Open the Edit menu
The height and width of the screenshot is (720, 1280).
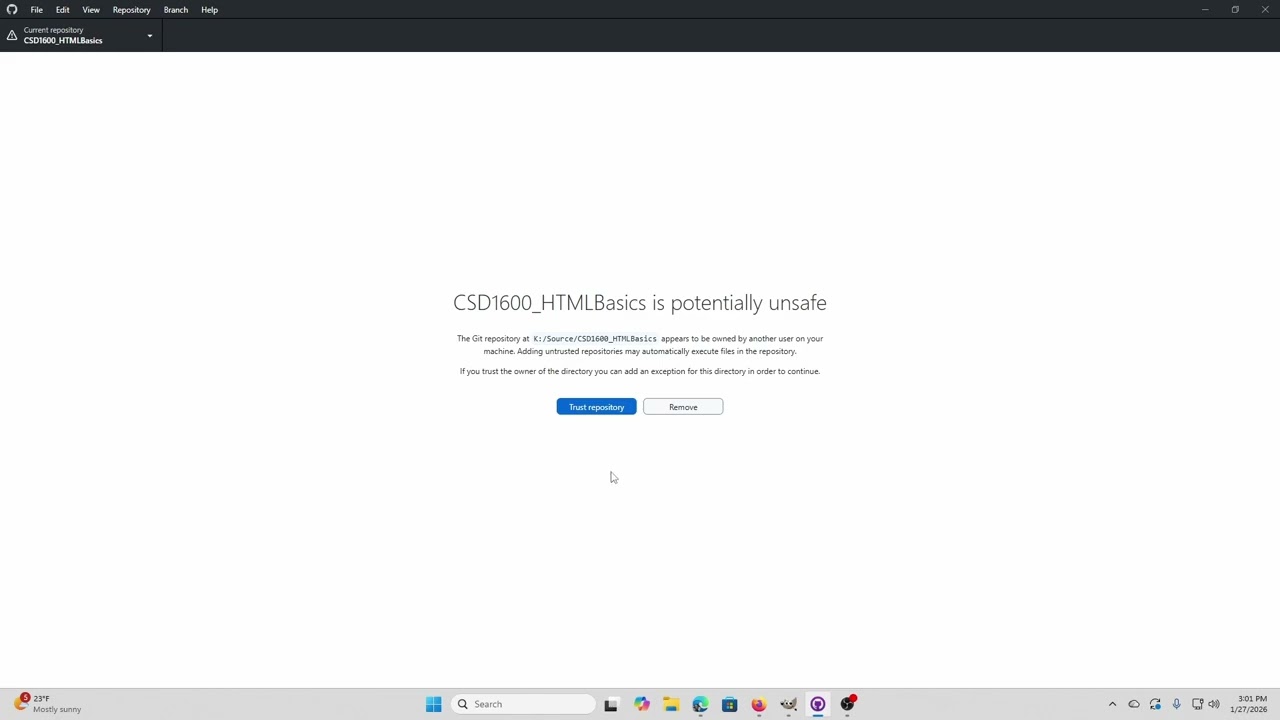pos(62,10)
